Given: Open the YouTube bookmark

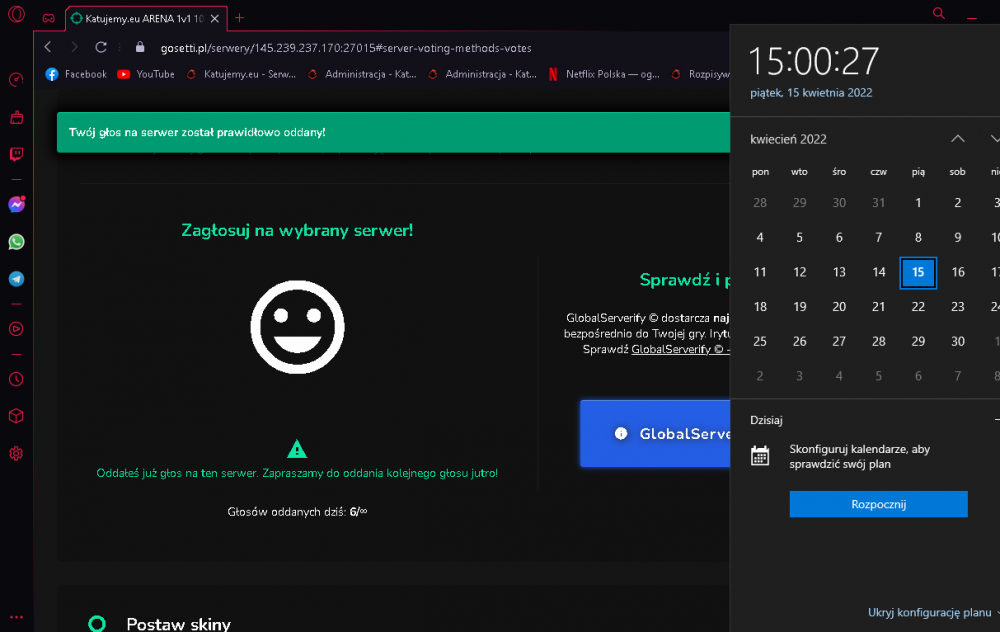Looking at the screenshot, I should (x=147, y=74).
